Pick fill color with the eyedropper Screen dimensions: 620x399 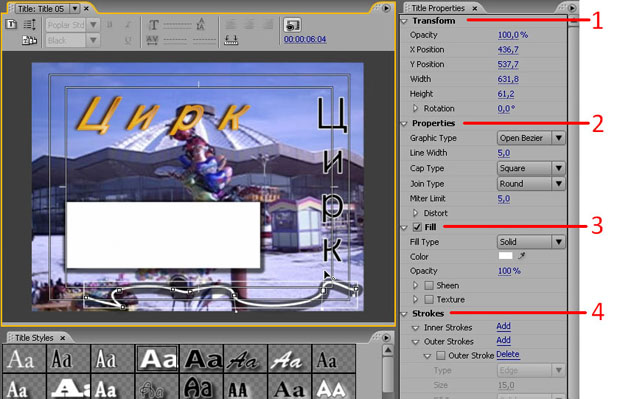pos(522,256)
